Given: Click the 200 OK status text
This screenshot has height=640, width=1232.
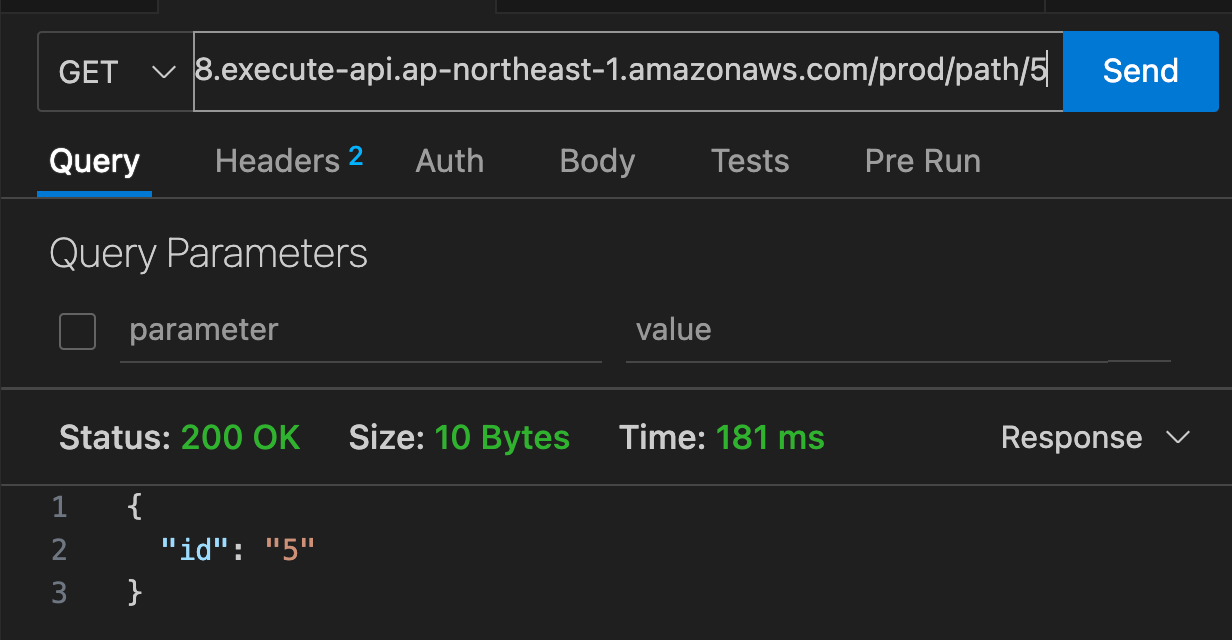Looking at the screenshot, I should (x=240, y=437).
